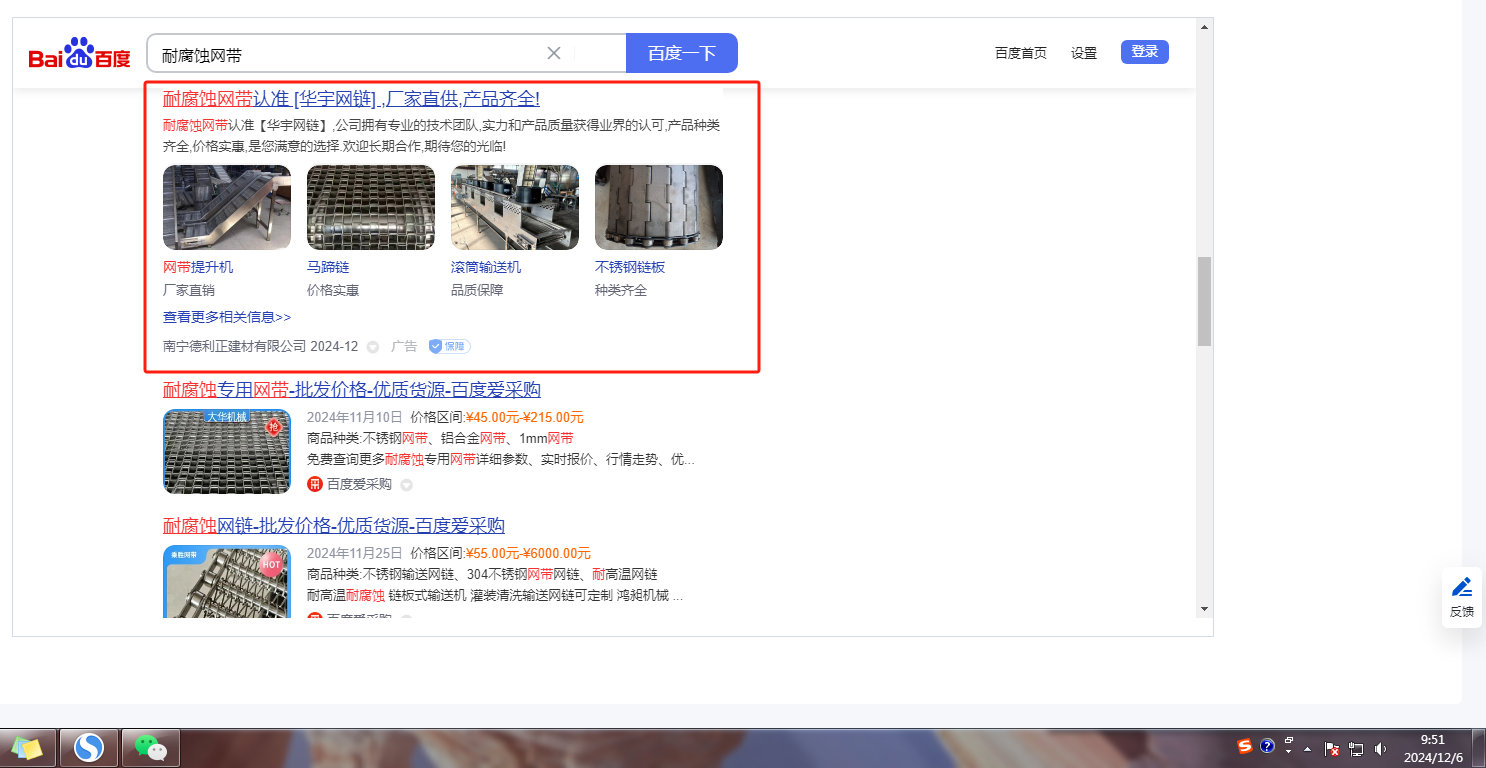Click the restore-window tray icon with arrow
Screen dimensions: 1486x768
(1288, 745)
